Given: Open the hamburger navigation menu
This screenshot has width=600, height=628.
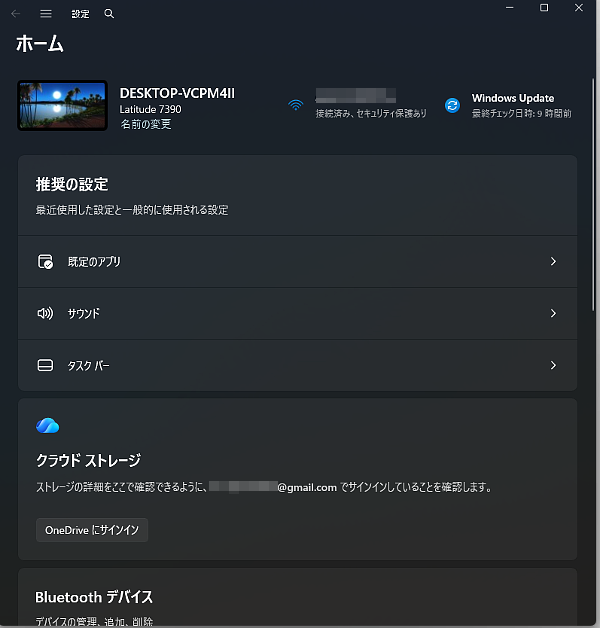Looking at the screenshot, I should tap(46, 14).
